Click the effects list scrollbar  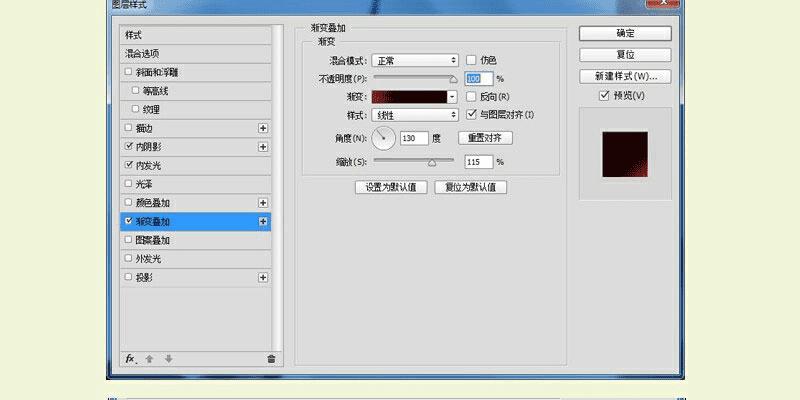[277, 188]
